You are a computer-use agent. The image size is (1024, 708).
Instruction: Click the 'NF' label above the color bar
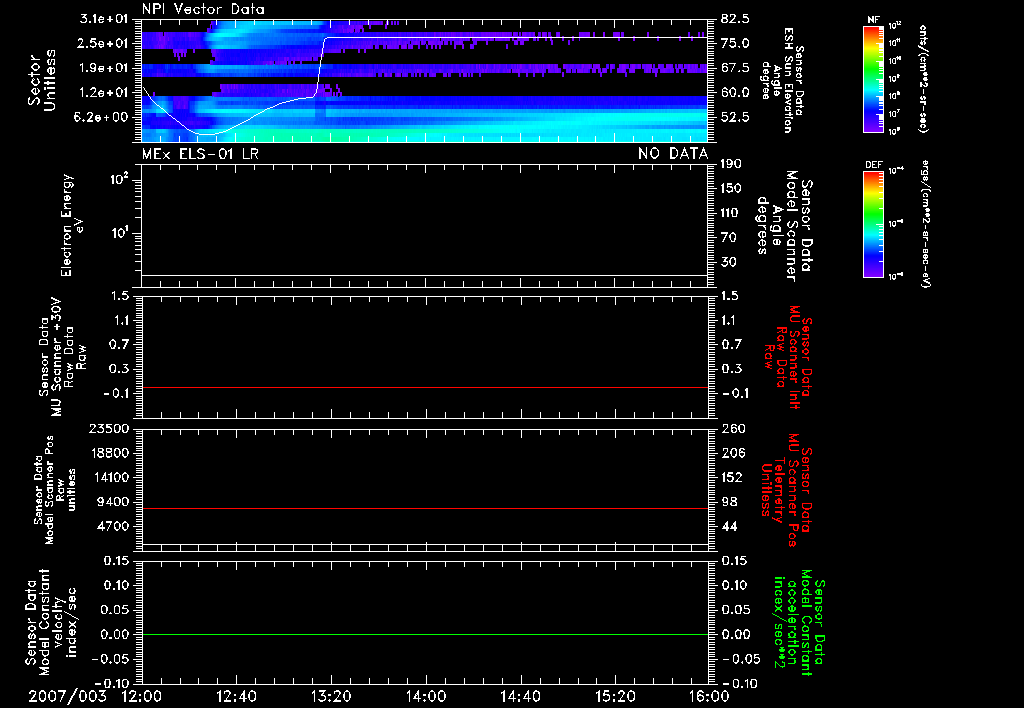pyautogui.click(x=874, y=20)
